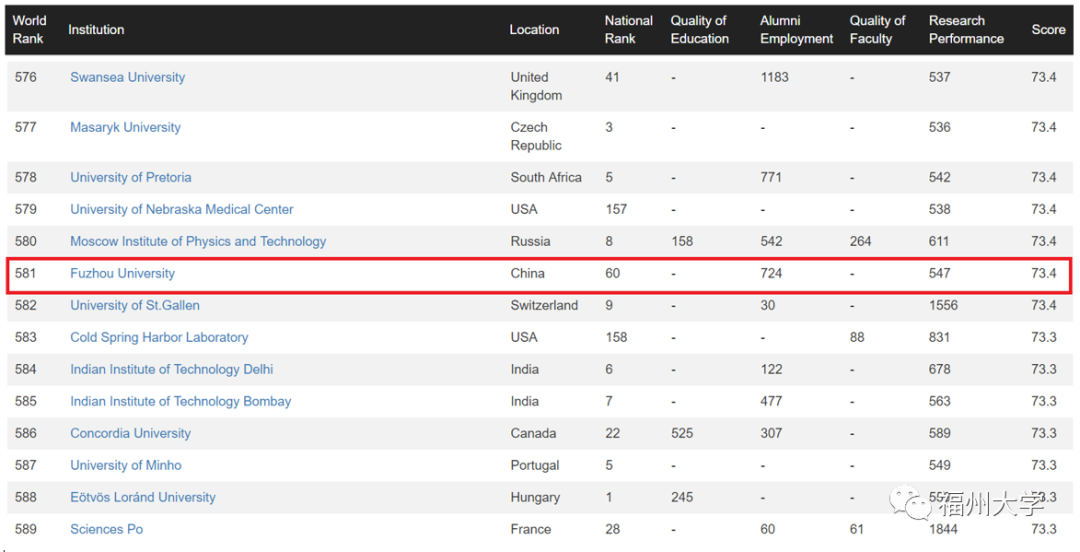Select the France location cell

click(530, 529)
